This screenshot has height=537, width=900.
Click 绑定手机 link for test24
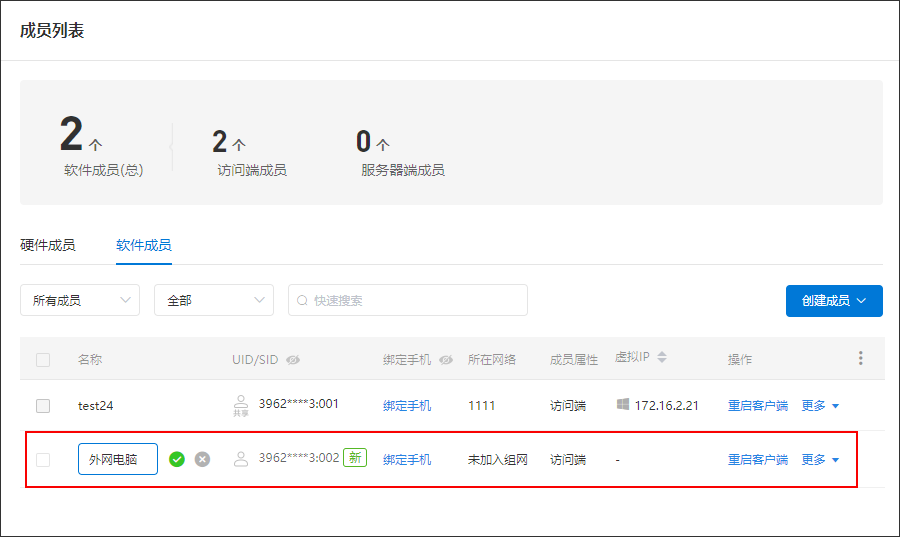click(407, 406)
